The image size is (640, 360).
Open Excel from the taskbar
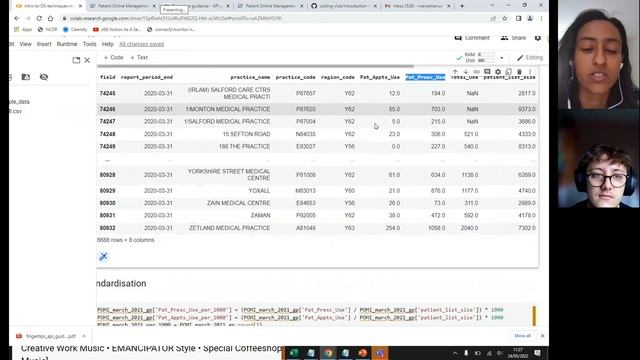(294, 353)
